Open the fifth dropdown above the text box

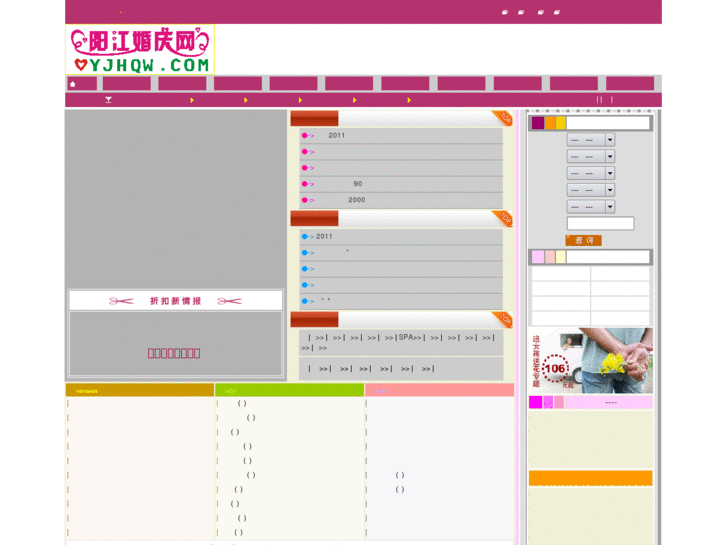pyautogui.click(x=591, y=206)
